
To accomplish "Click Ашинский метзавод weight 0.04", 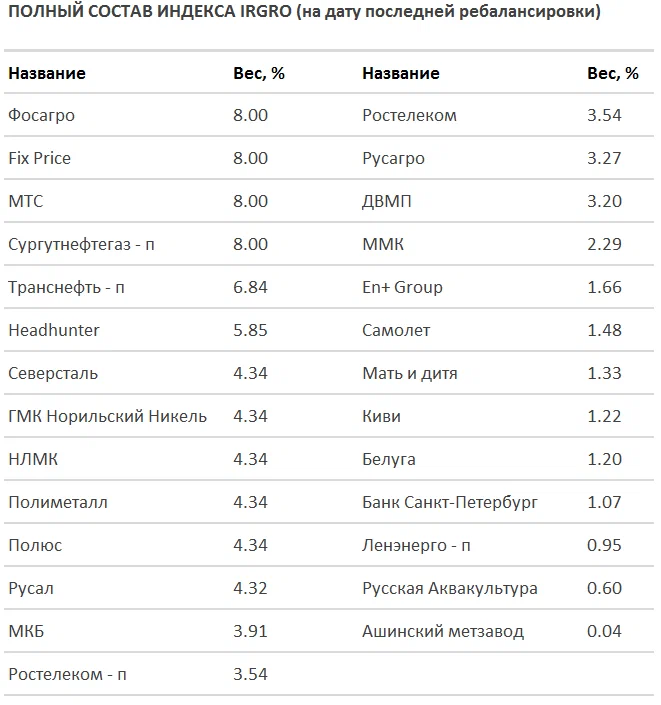I will (x=604, y=631).
